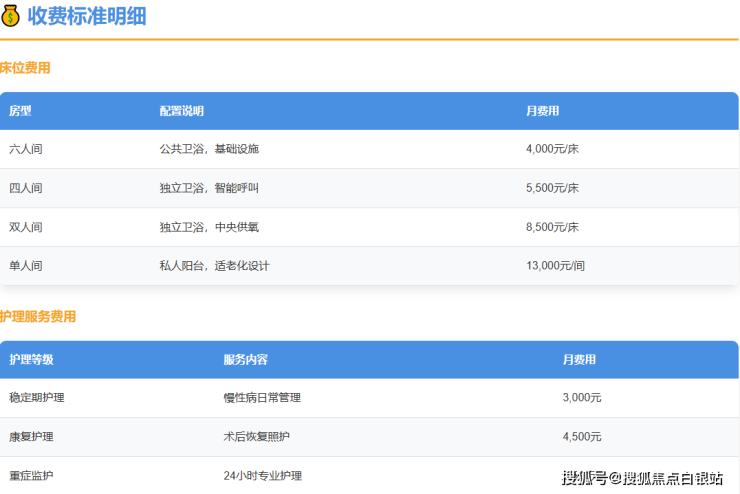Select the 床位费用 section heading
Screen dimensions: 740x494
click(25, 68)
